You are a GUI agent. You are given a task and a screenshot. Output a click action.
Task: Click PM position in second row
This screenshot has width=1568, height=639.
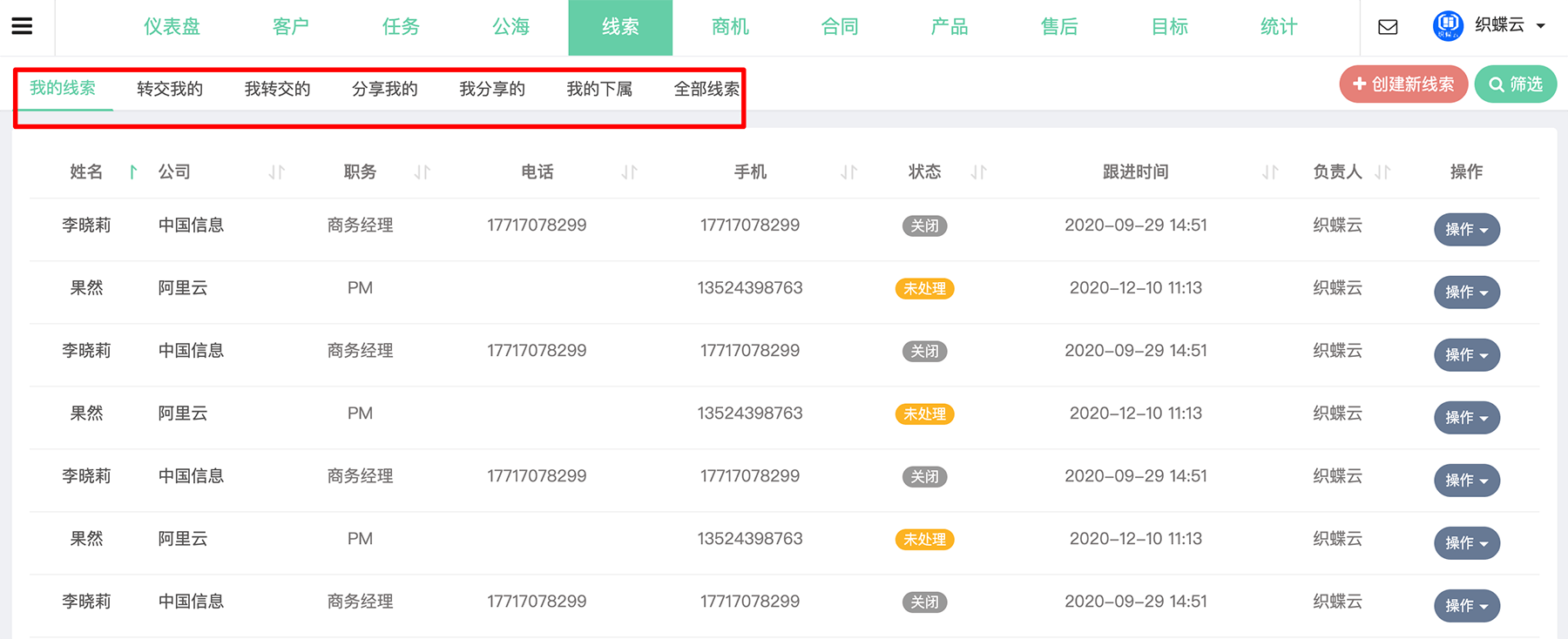click(360, 288)
